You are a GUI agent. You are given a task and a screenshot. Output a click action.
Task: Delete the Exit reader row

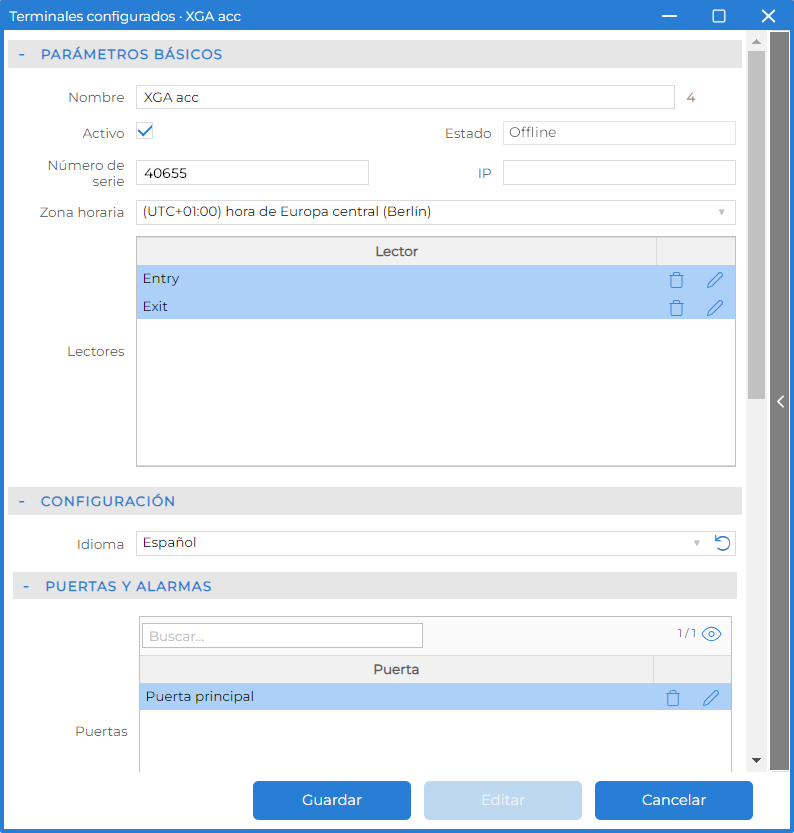pyautogui.click(x=676, y=308)
